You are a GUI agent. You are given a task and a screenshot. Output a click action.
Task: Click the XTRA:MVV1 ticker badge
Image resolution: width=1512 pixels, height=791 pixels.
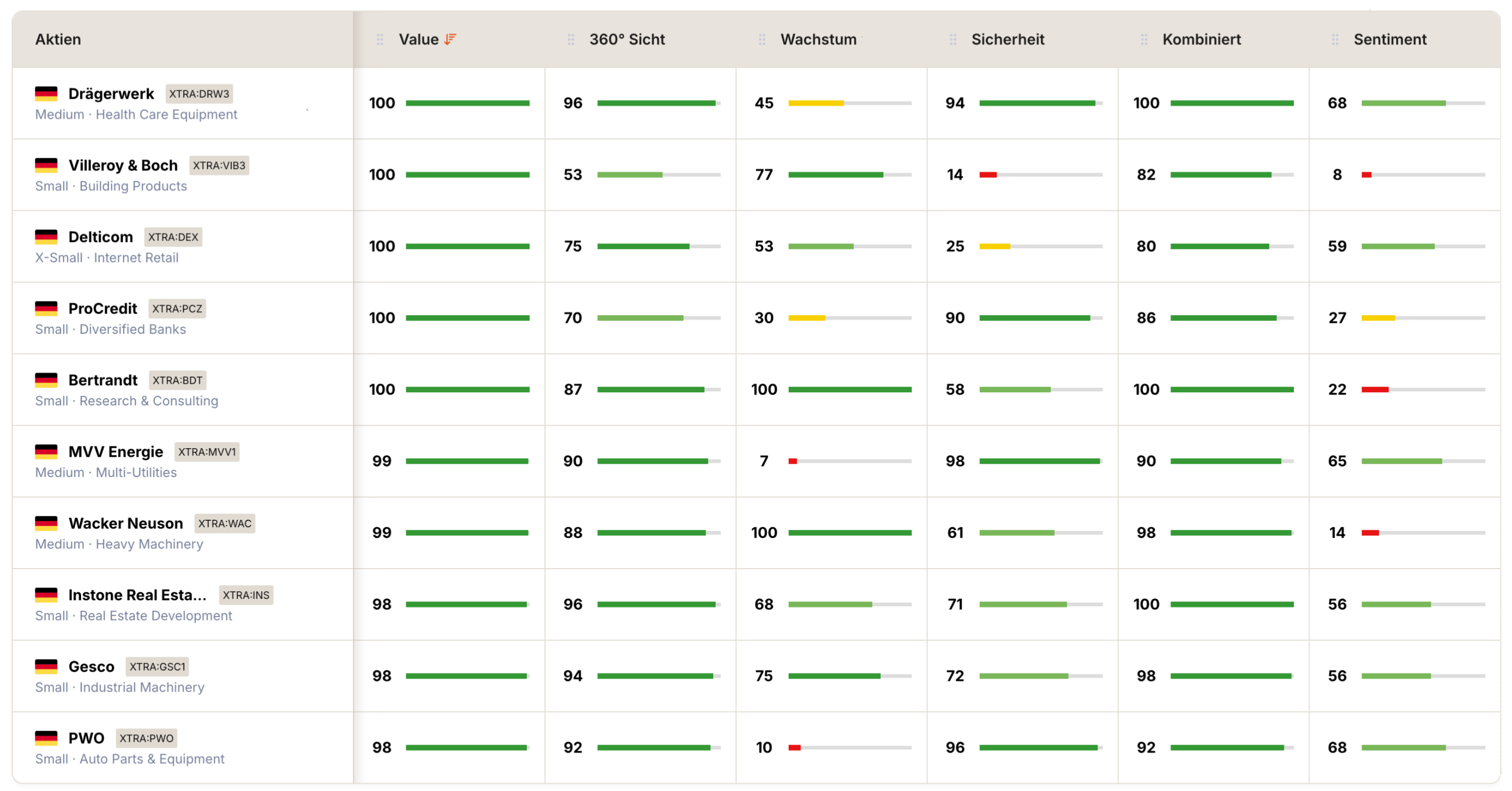(x=207, y=452)
